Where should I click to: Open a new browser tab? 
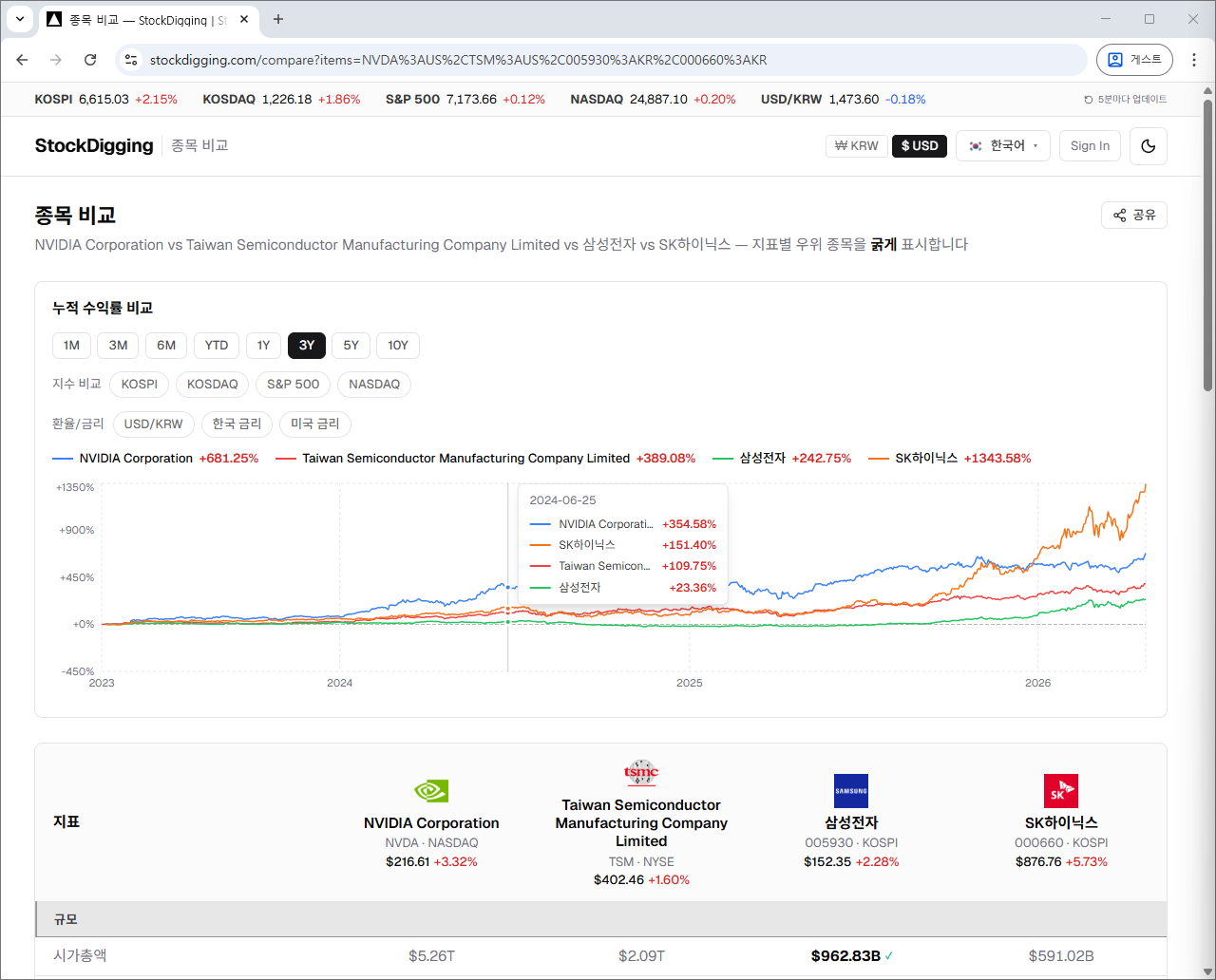[x=278, y=19]
